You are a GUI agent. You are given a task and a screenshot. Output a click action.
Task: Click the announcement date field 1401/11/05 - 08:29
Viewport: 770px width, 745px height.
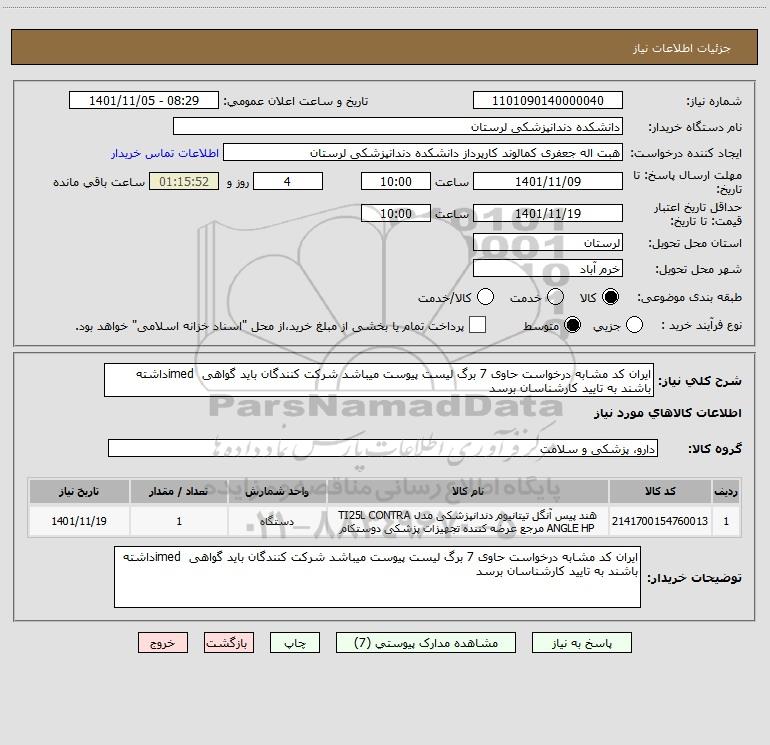[x=144, y=100]
